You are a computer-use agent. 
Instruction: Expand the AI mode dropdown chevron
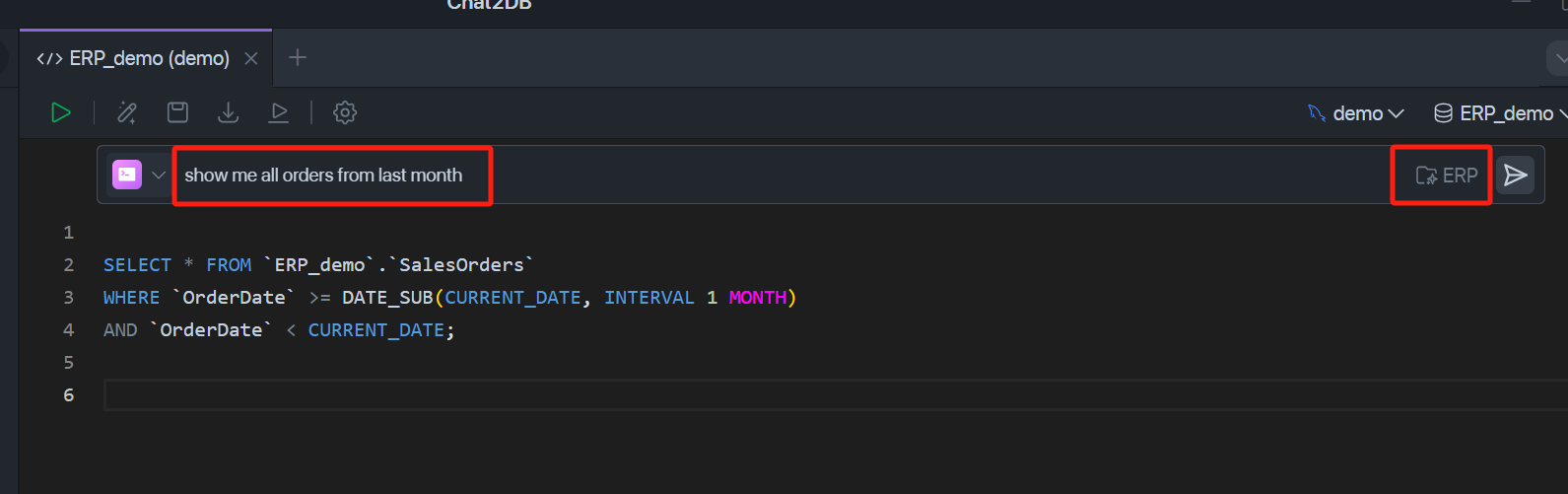[158, 176]
